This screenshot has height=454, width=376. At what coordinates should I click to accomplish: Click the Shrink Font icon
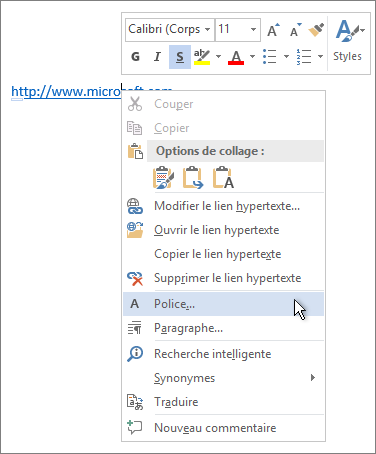295,30
